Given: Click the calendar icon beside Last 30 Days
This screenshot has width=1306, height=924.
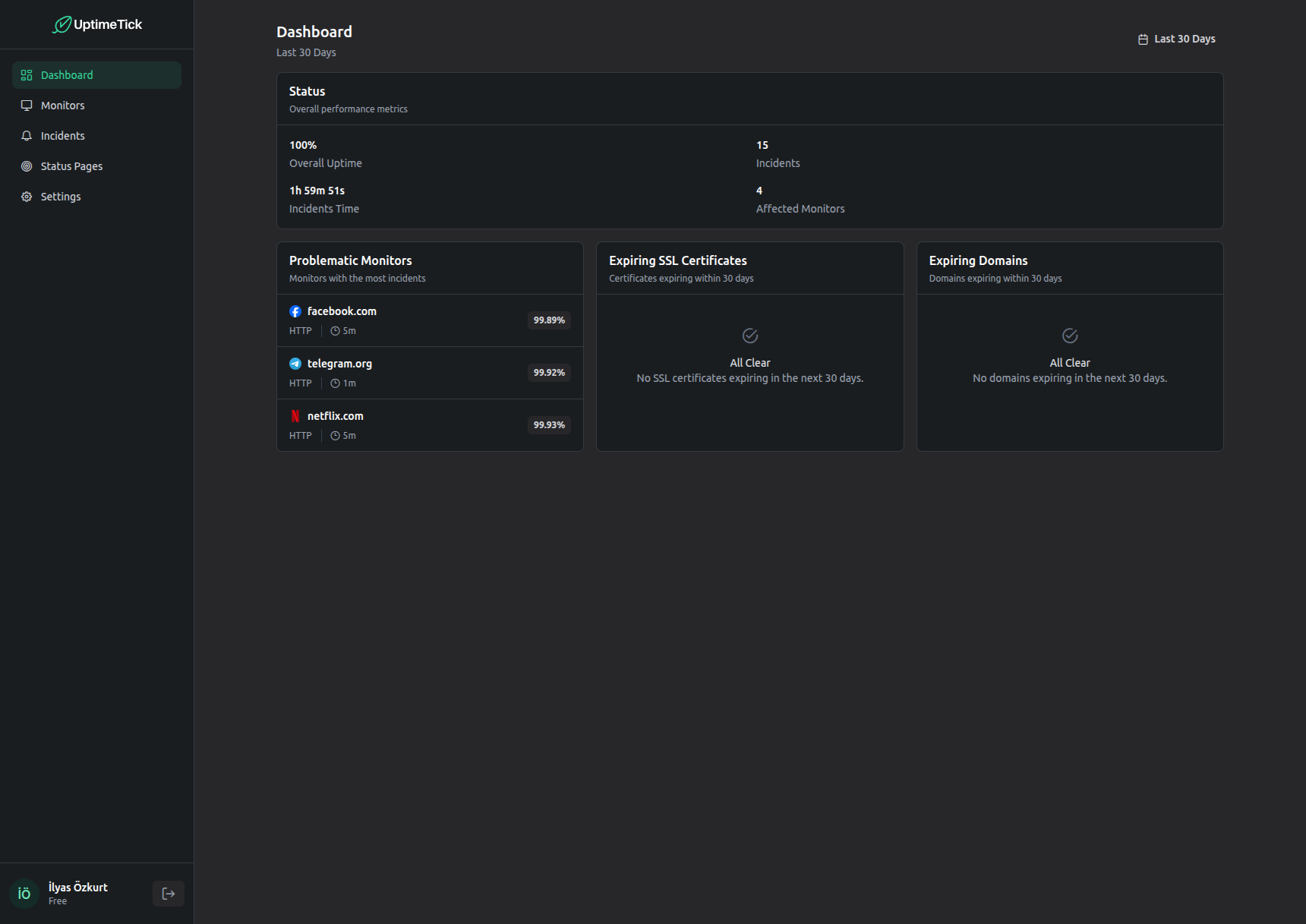Looking at the screenshot, I should (x=1143, y=39).
